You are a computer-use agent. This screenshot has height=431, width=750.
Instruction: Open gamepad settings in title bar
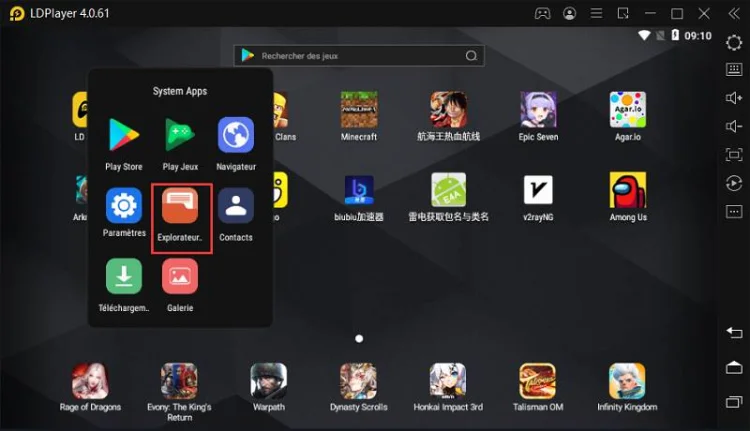tap(542, 13)
